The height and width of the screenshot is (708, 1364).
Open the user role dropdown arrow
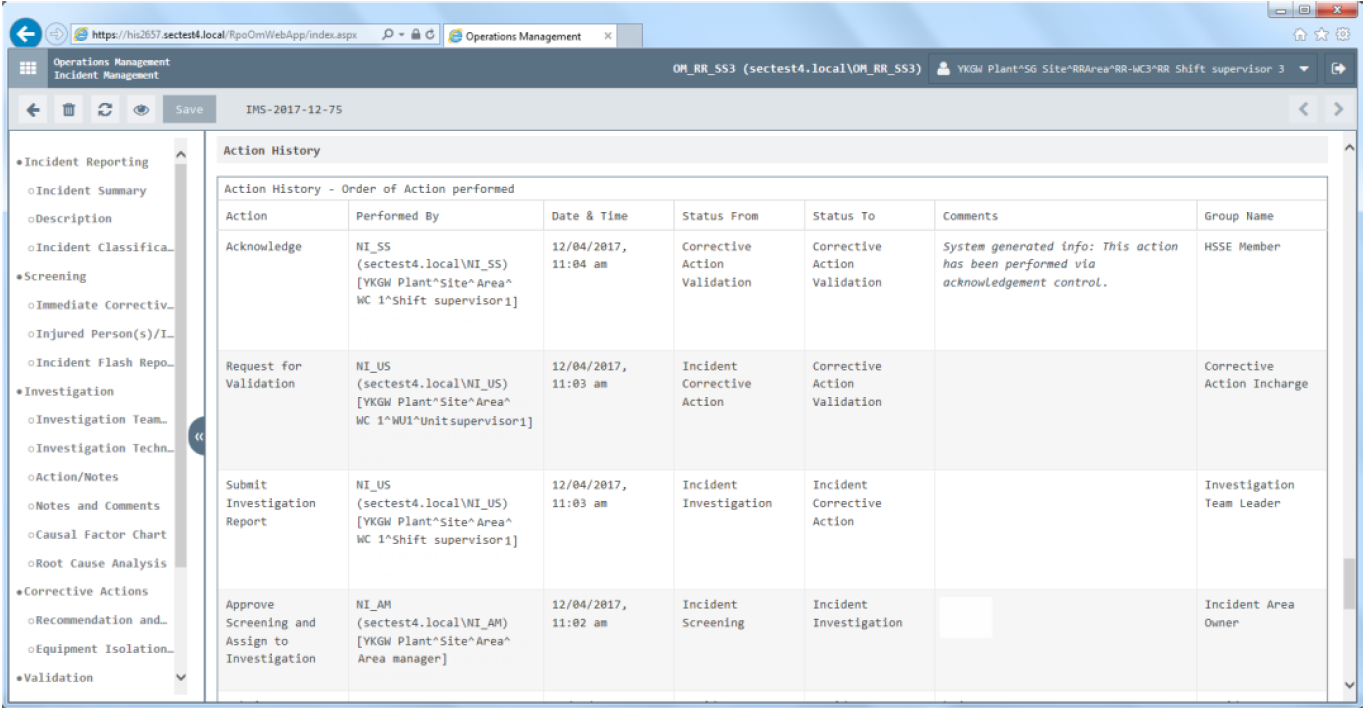coord(1303,69)
